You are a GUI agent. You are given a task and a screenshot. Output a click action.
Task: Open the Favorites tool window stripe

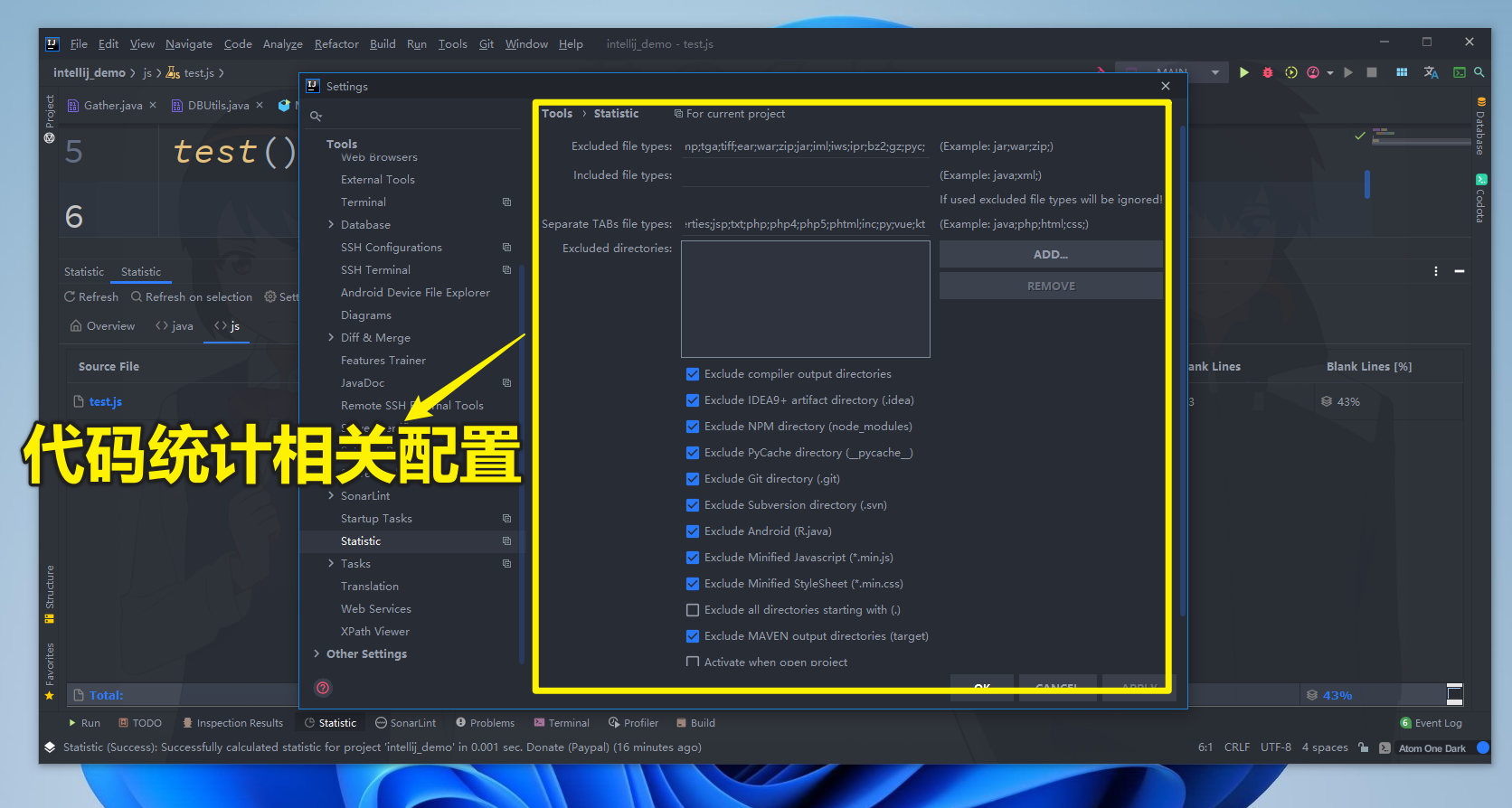[x=50, y=672]
